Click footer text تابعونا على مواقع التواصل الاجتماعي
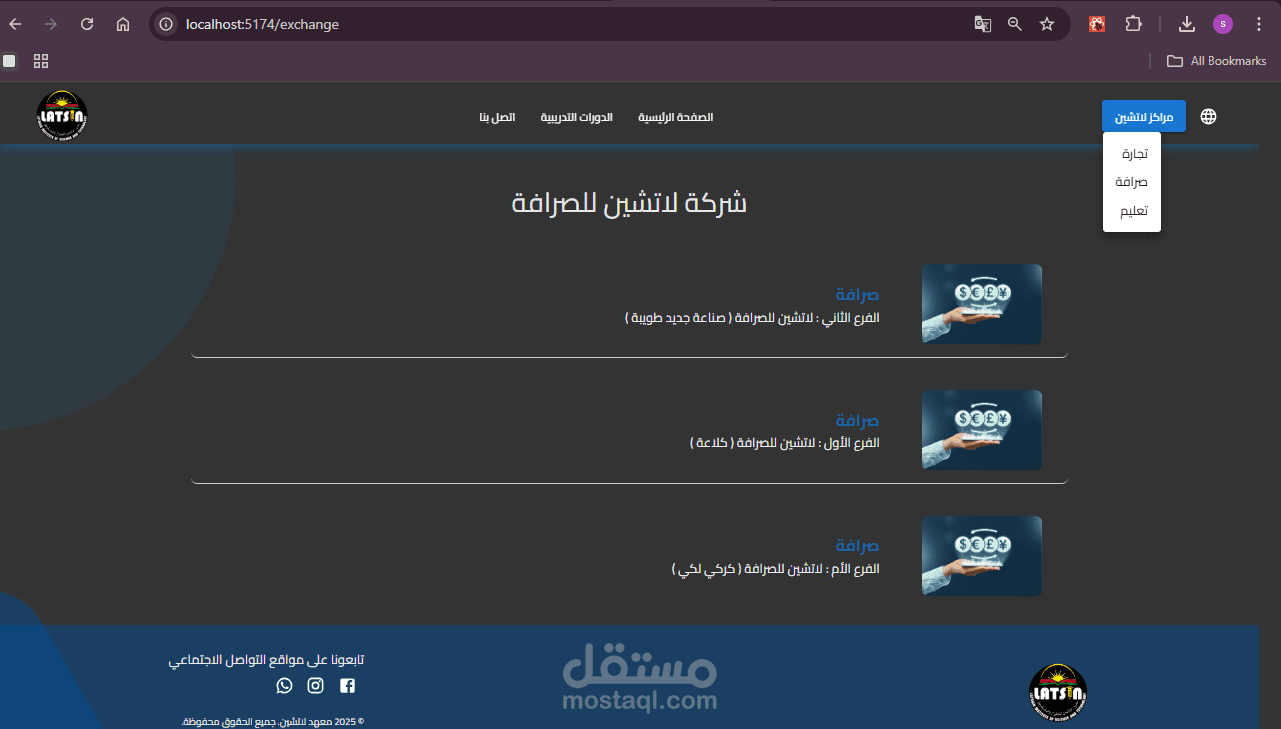Screen dimensions: 1281x729 (266, 660)
